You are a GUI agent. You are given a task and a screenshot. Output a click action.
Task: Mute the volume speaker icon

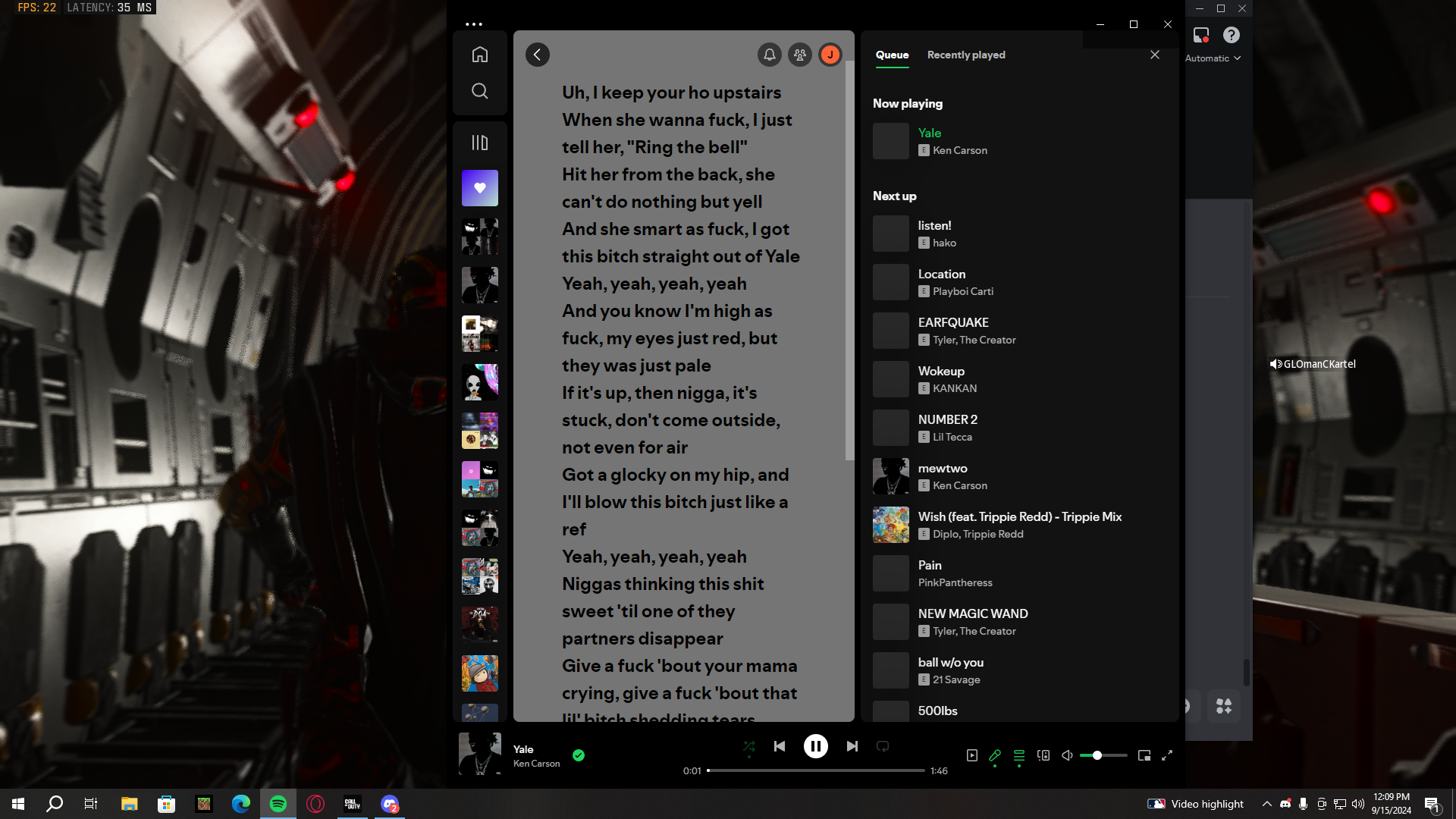coord(1067,755)
